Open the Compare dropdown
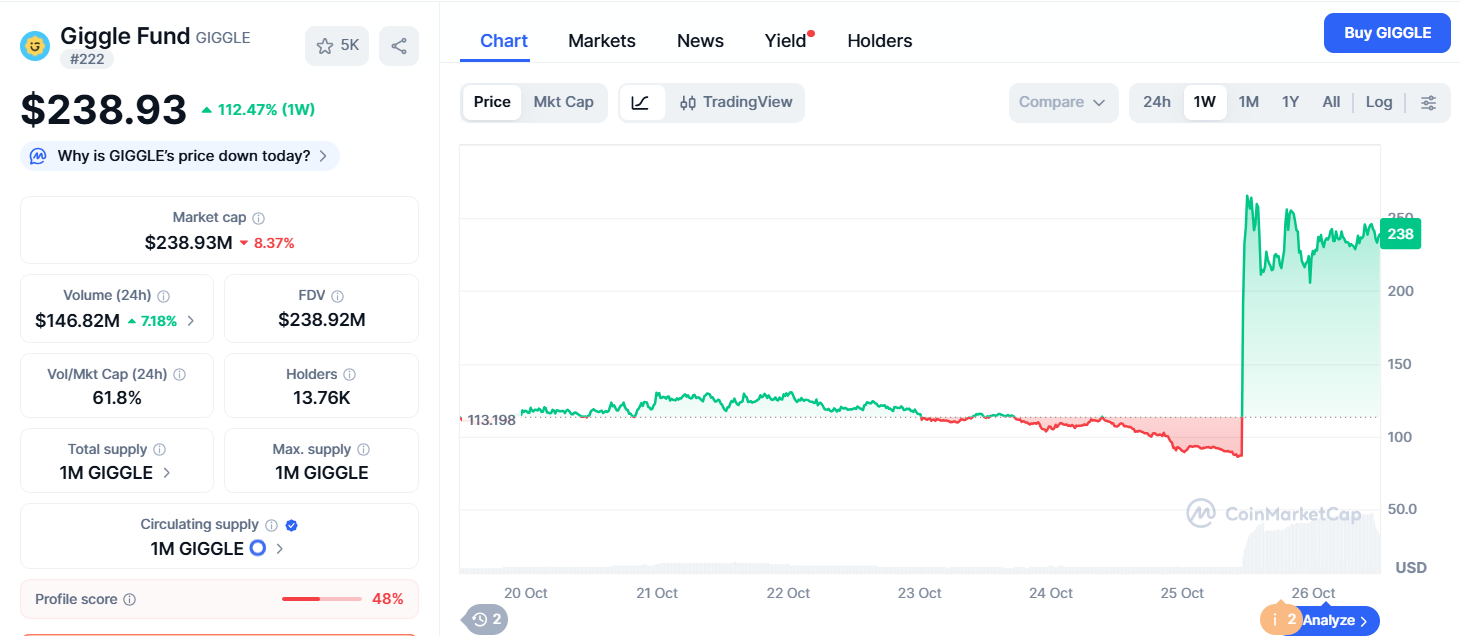Viewport: 1461px width, 636px height. [x=1063, y=102]
